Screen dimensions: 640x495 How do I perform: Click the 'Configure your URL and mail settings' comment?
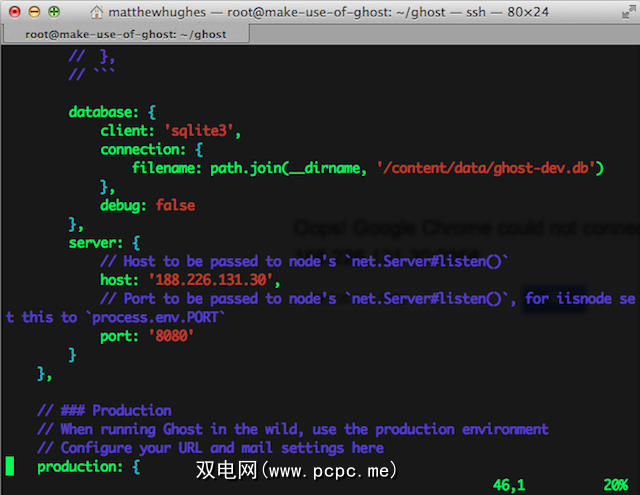pyautogui.click(x=210, y=448)
